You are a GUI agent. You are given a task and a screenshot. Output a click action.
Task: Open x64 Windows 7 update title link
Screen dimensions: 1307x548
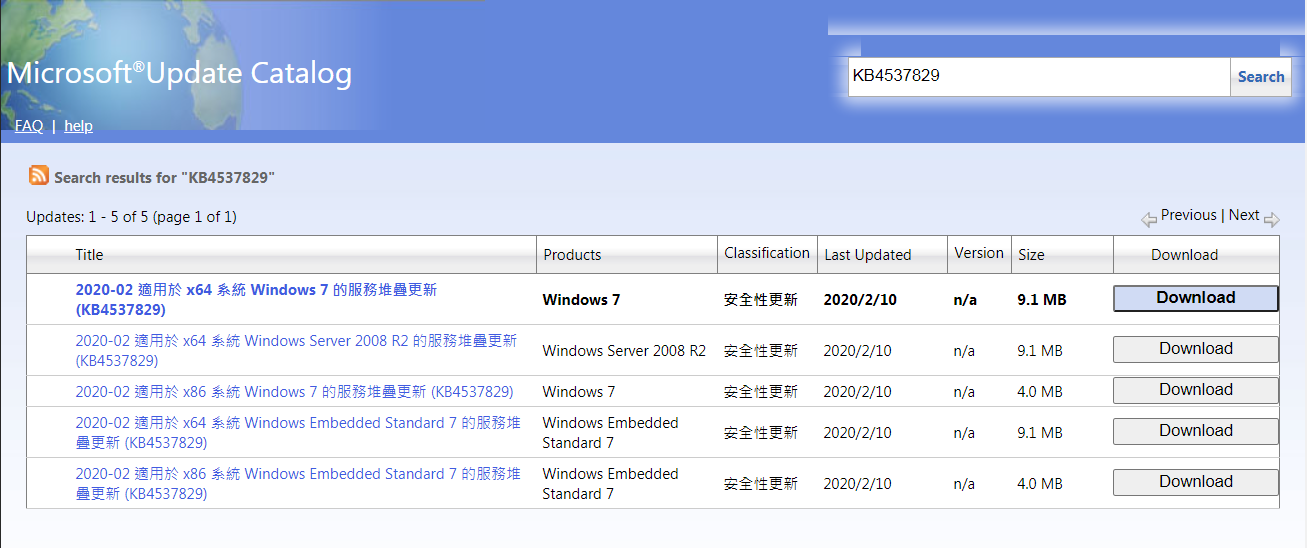pyautogui.click(x=256, y=290)
